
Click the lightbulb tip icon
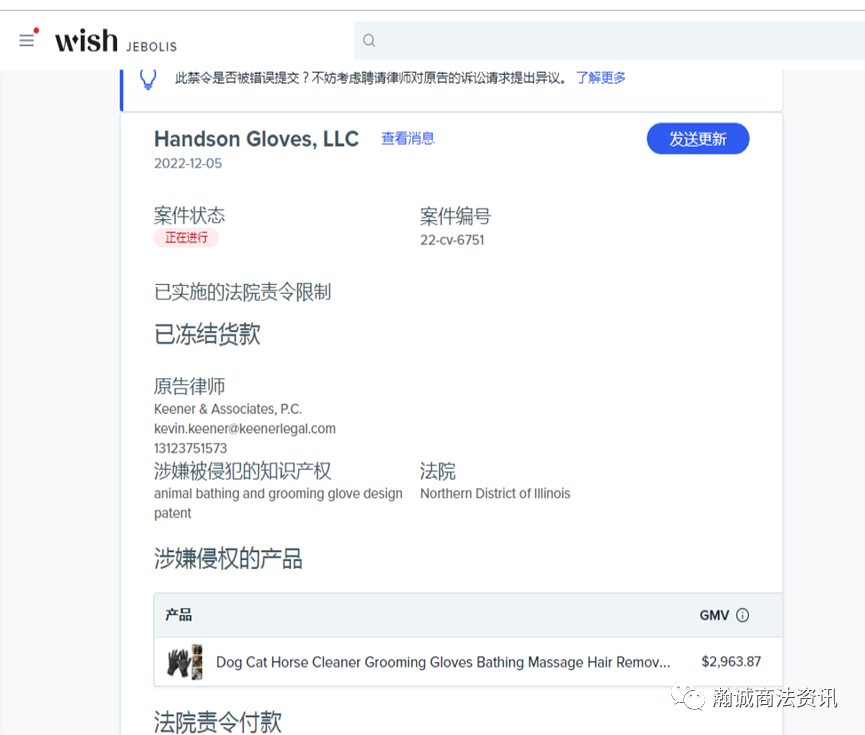[x=148, y=79]
